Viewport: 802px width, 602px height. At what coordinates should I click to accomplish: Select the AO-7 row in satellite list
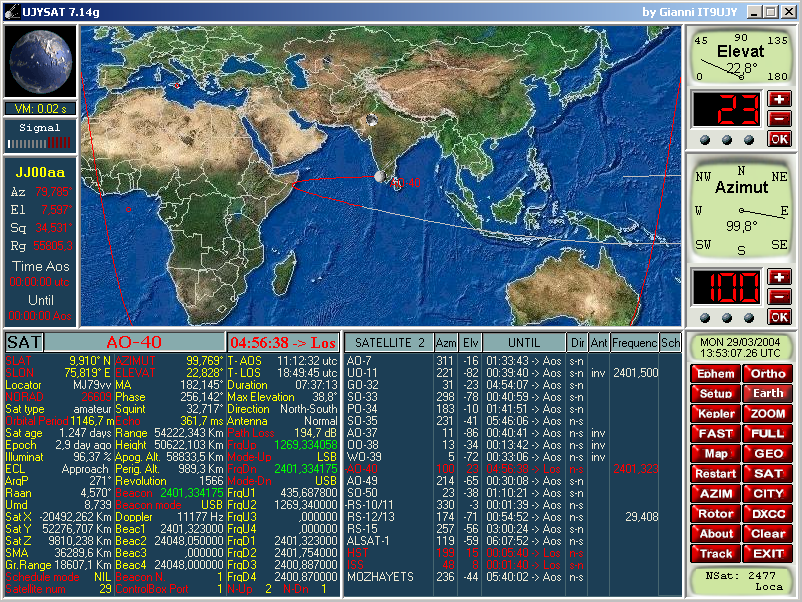pos(513,361)
